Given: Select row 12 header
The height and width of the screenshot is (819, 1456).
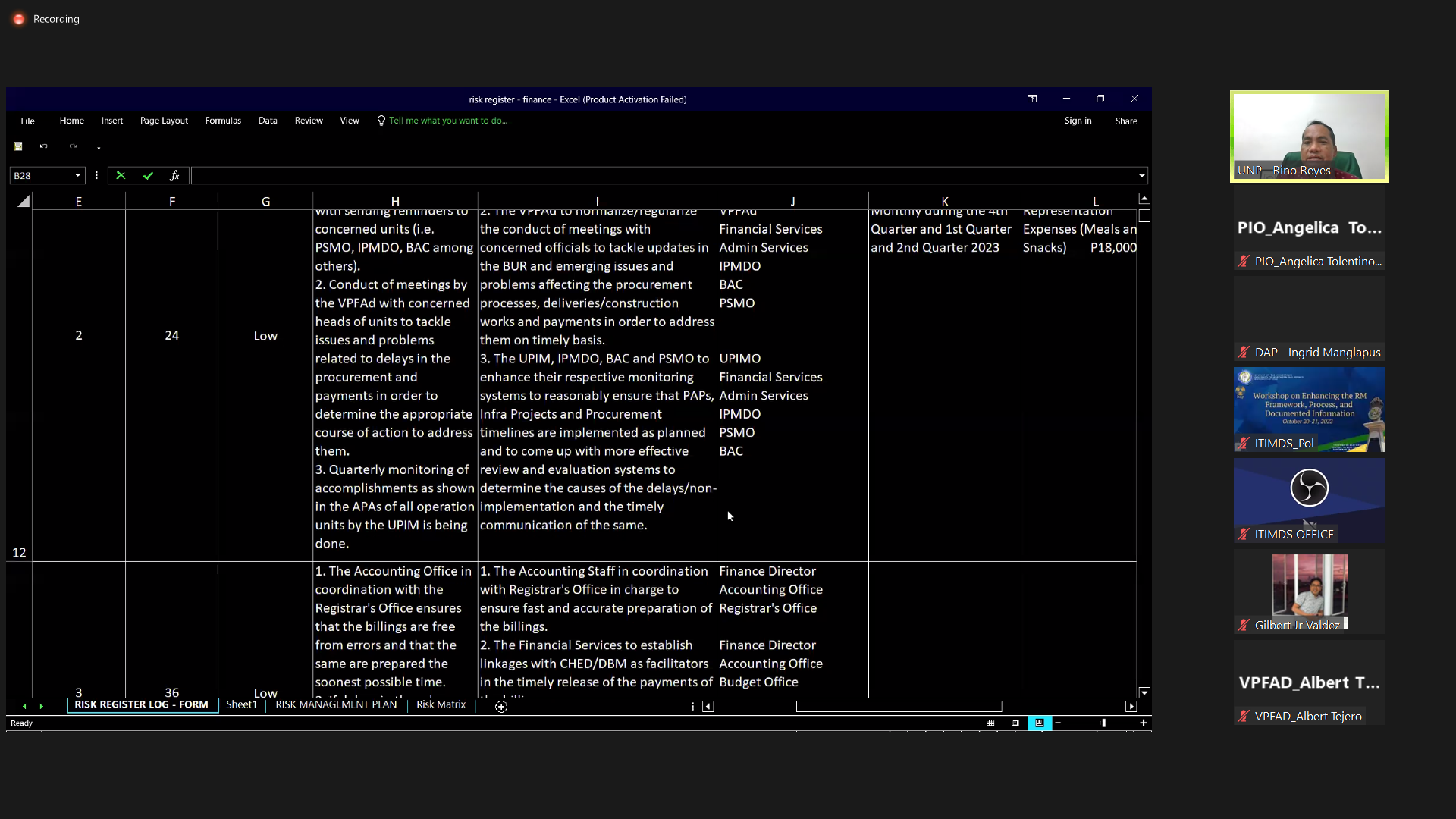Looking at the screenshot, I should [x=19, y=385].
